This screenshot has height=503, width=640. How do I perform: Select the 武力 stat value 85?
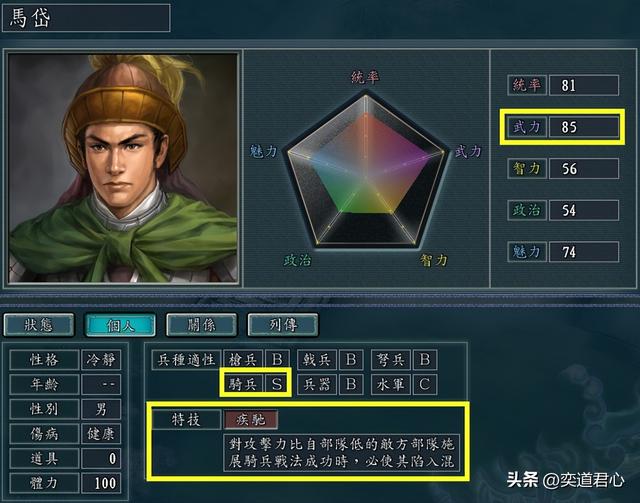click(584, 127)
